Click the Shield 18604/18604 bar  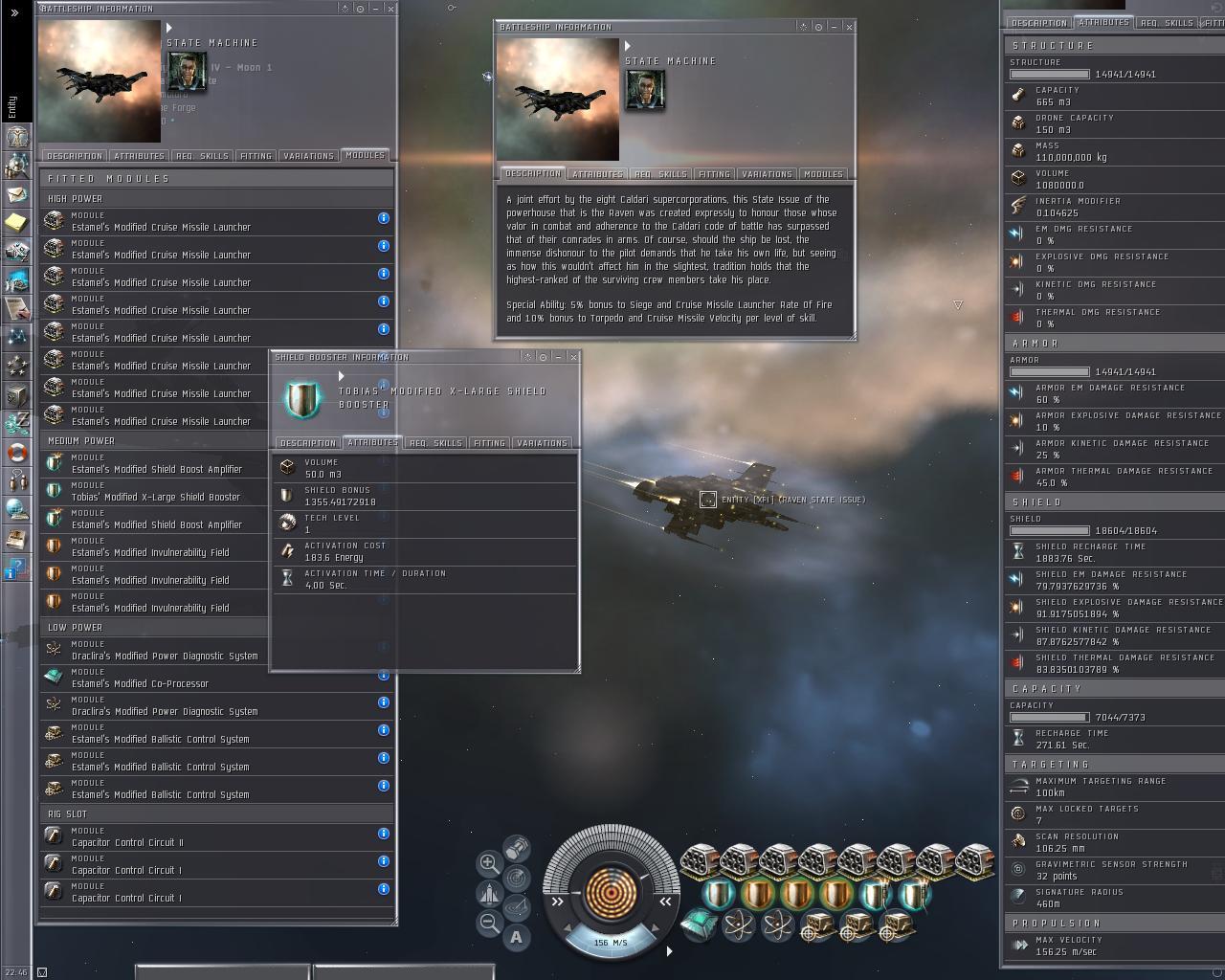[1050, 530]
